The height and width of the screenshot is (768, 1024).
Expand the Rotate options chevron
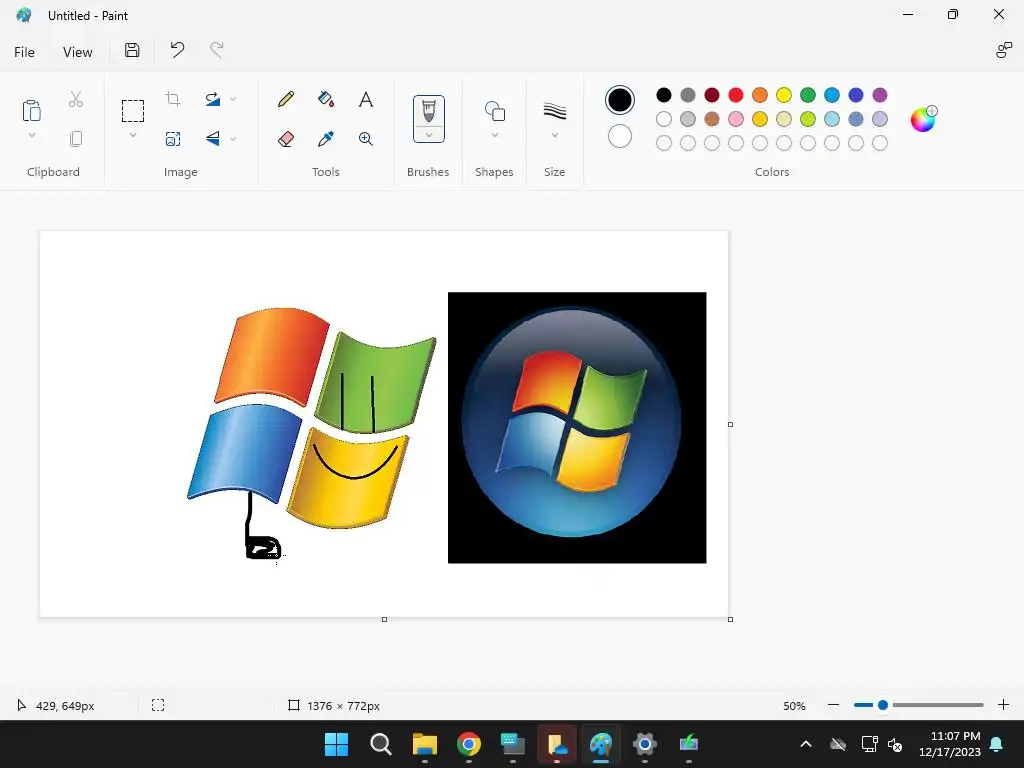click(x=233, y=99)
